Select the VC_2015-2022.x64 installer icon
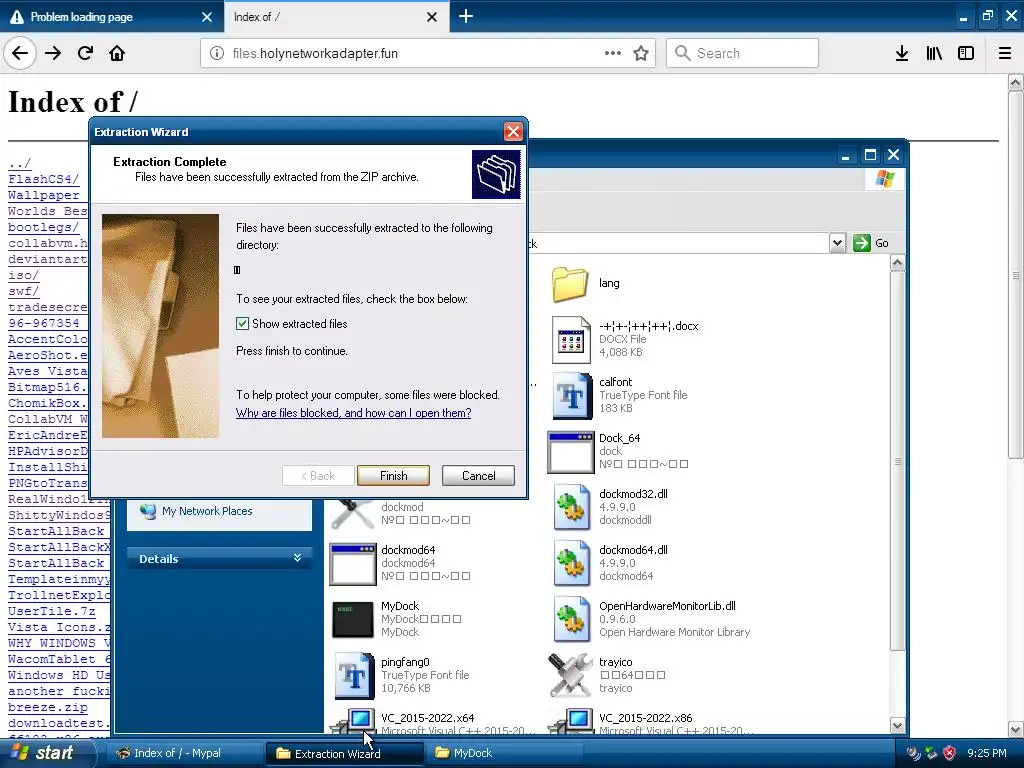 pyautogui.click(x=353, y=720)
